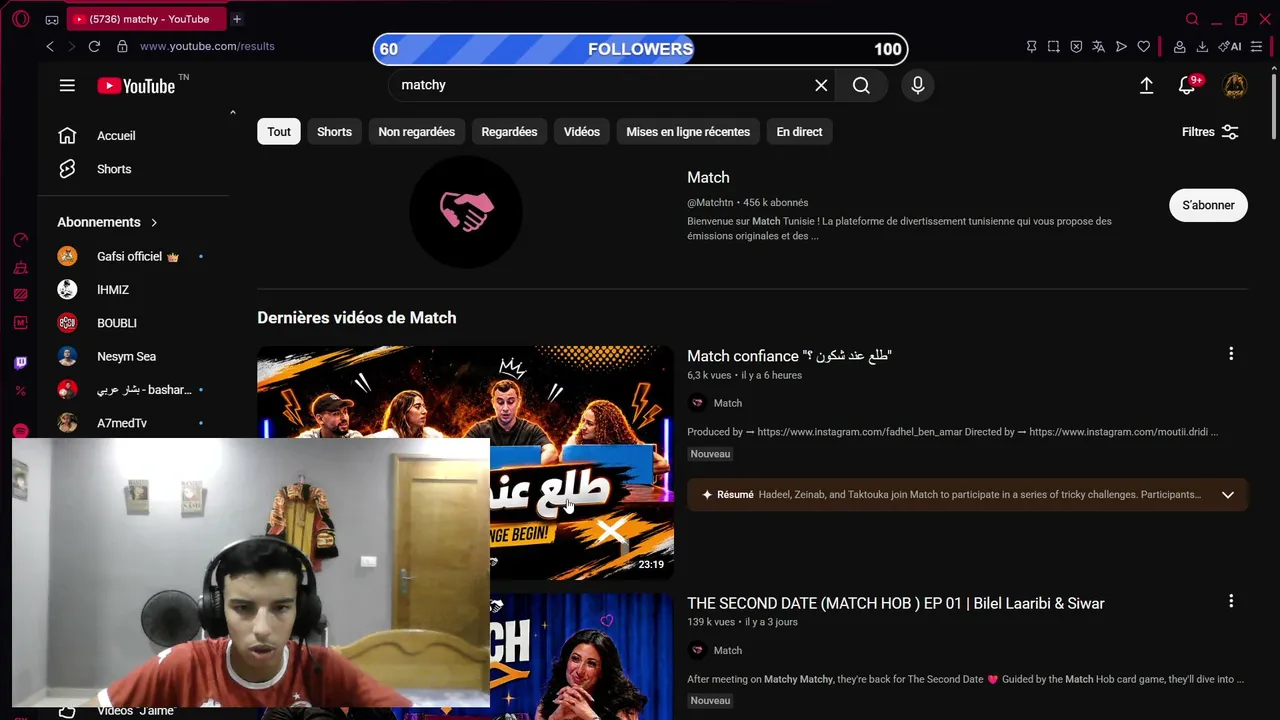Open YouTube notifications bell
Screen dimensions: 1280x720
point(1187,86)
